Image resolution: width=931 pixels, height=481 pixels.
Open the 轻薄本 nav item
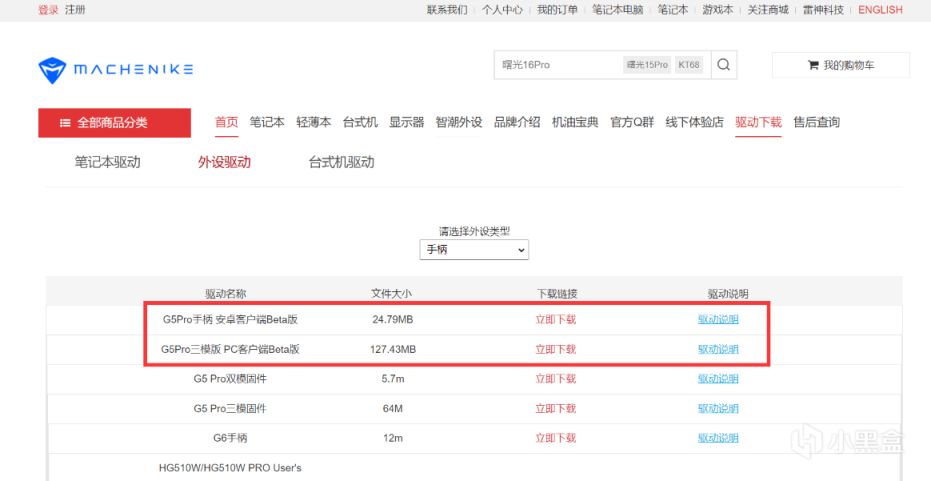click(x=314, y=122)
